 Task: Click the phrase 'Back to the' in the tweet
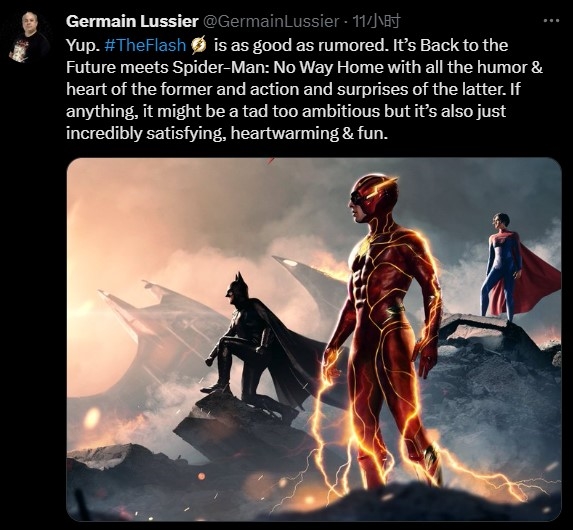coord(464,45)
